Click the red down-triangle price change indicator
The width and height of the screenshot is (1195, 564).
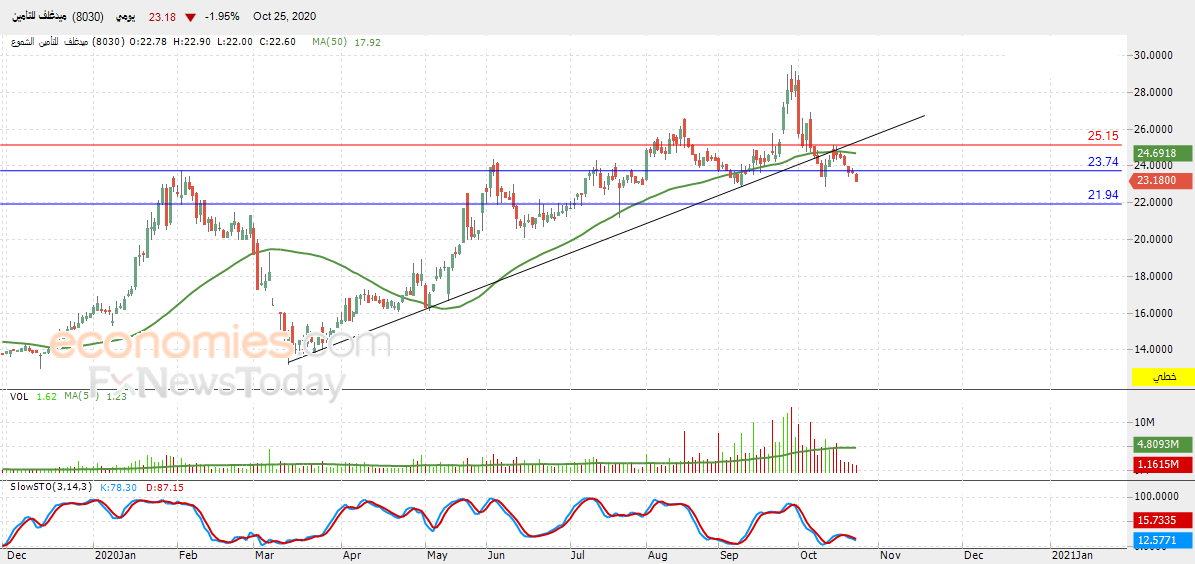click(190, 17)
